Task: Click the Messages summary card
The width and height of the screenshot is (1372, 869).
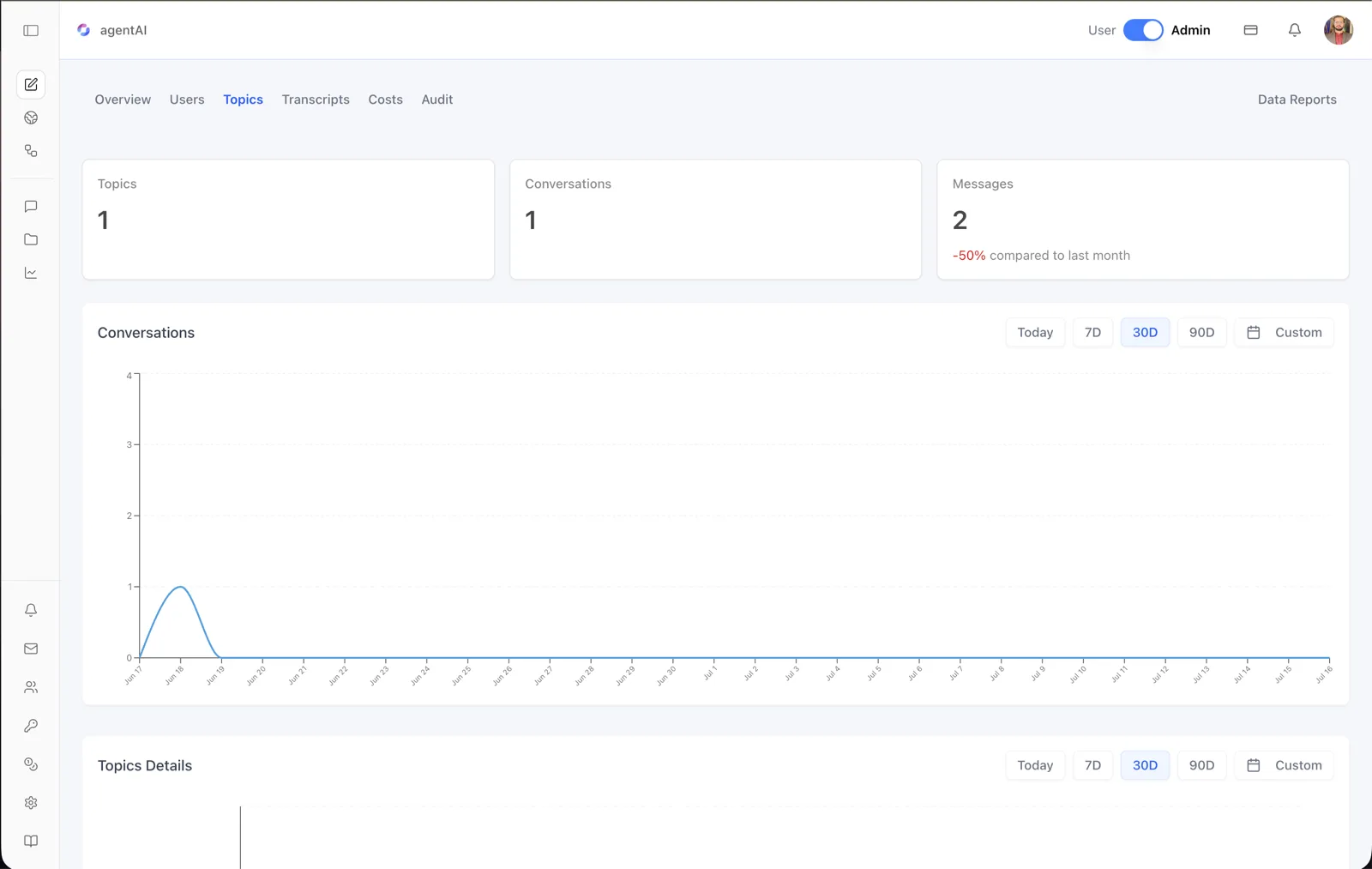Action: coord(1143,220)
